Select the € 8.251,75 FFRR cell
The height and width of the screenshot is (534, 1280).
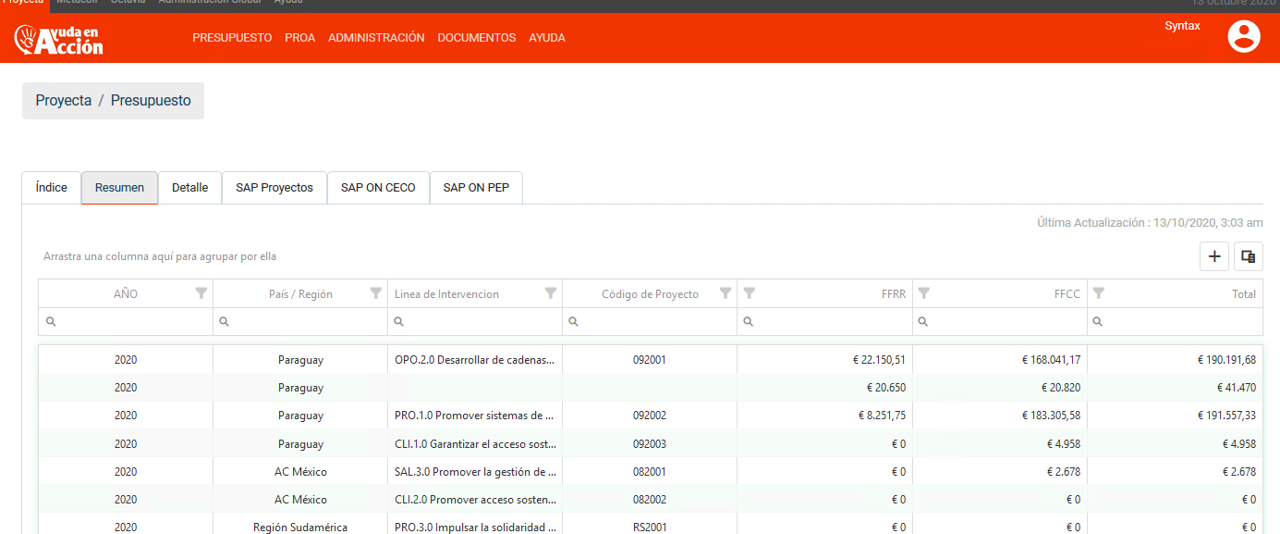pos(825,416)
